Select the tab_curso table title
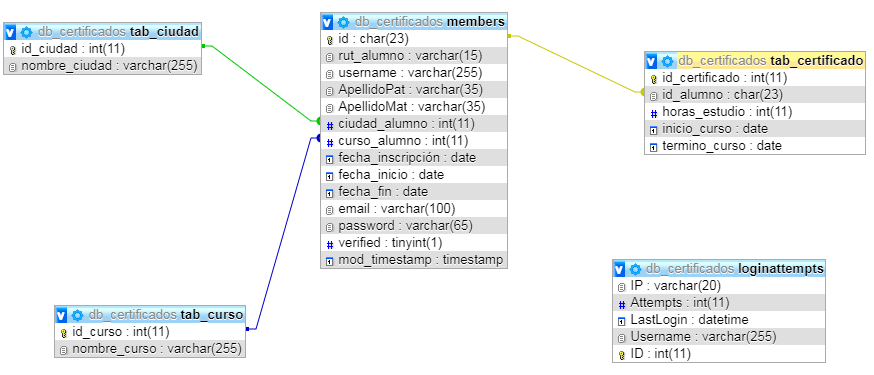 tap(166, 314)
